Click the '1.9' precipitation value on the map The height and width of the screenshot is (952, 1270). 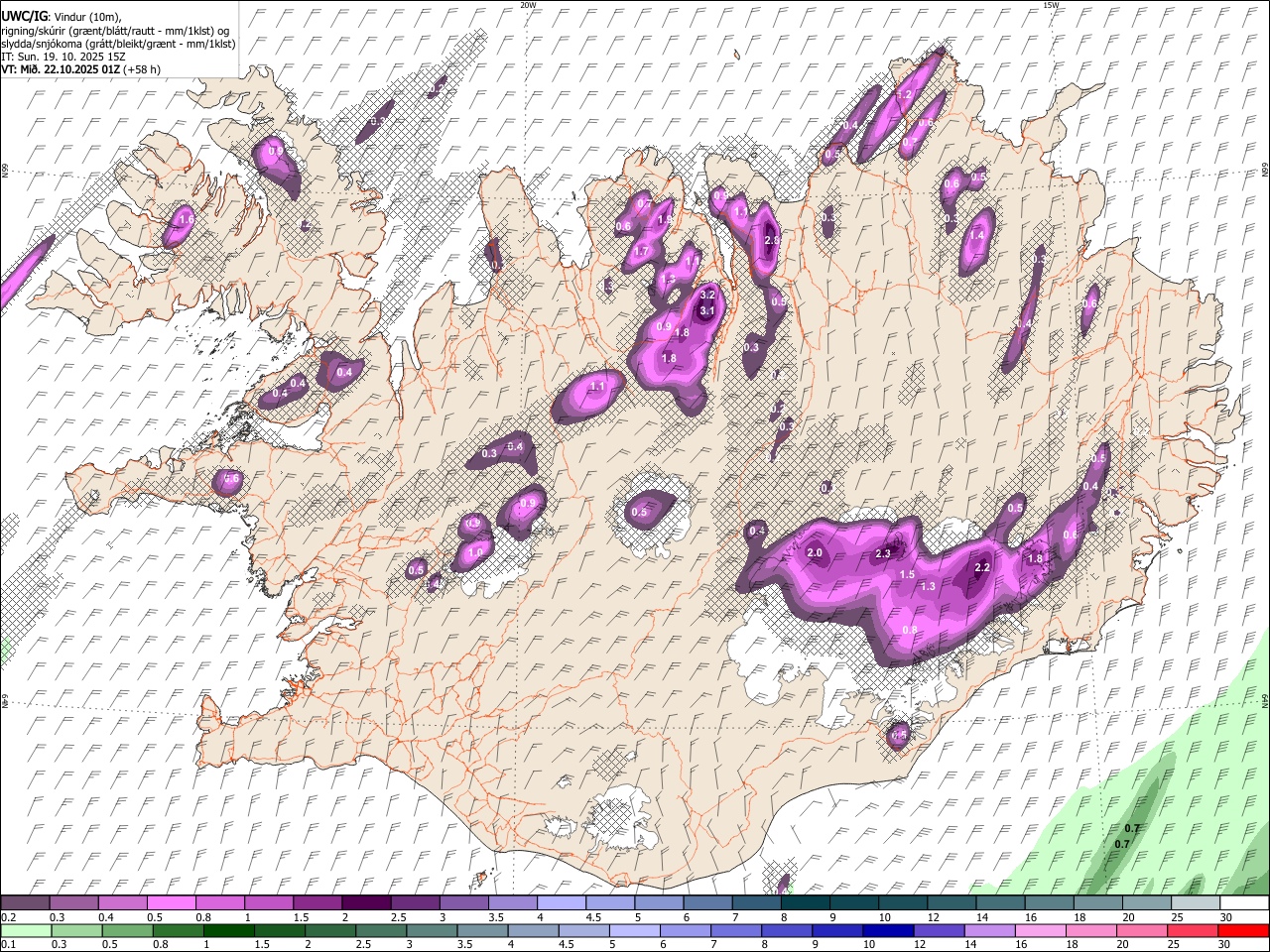666,219
